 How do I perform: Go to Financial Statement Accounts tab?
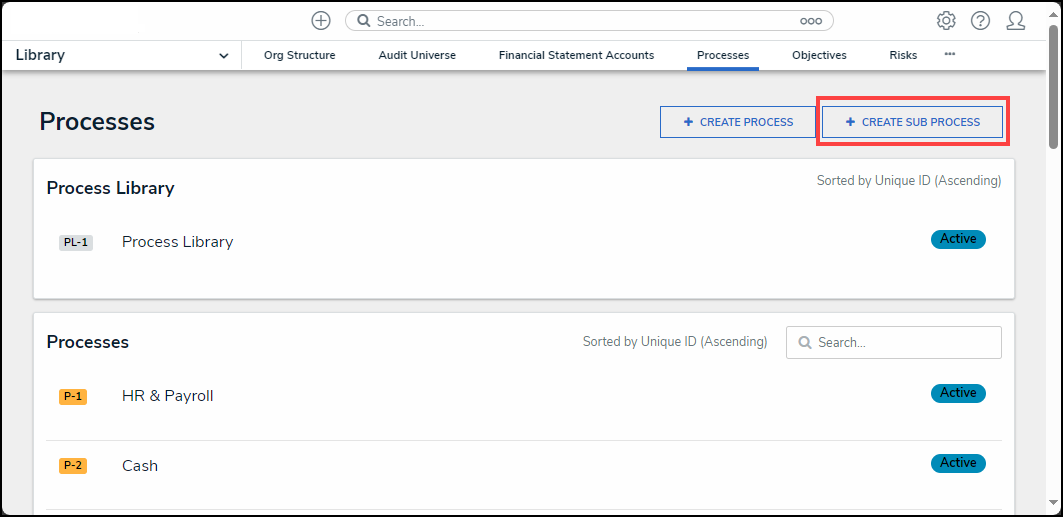[576, 56]
